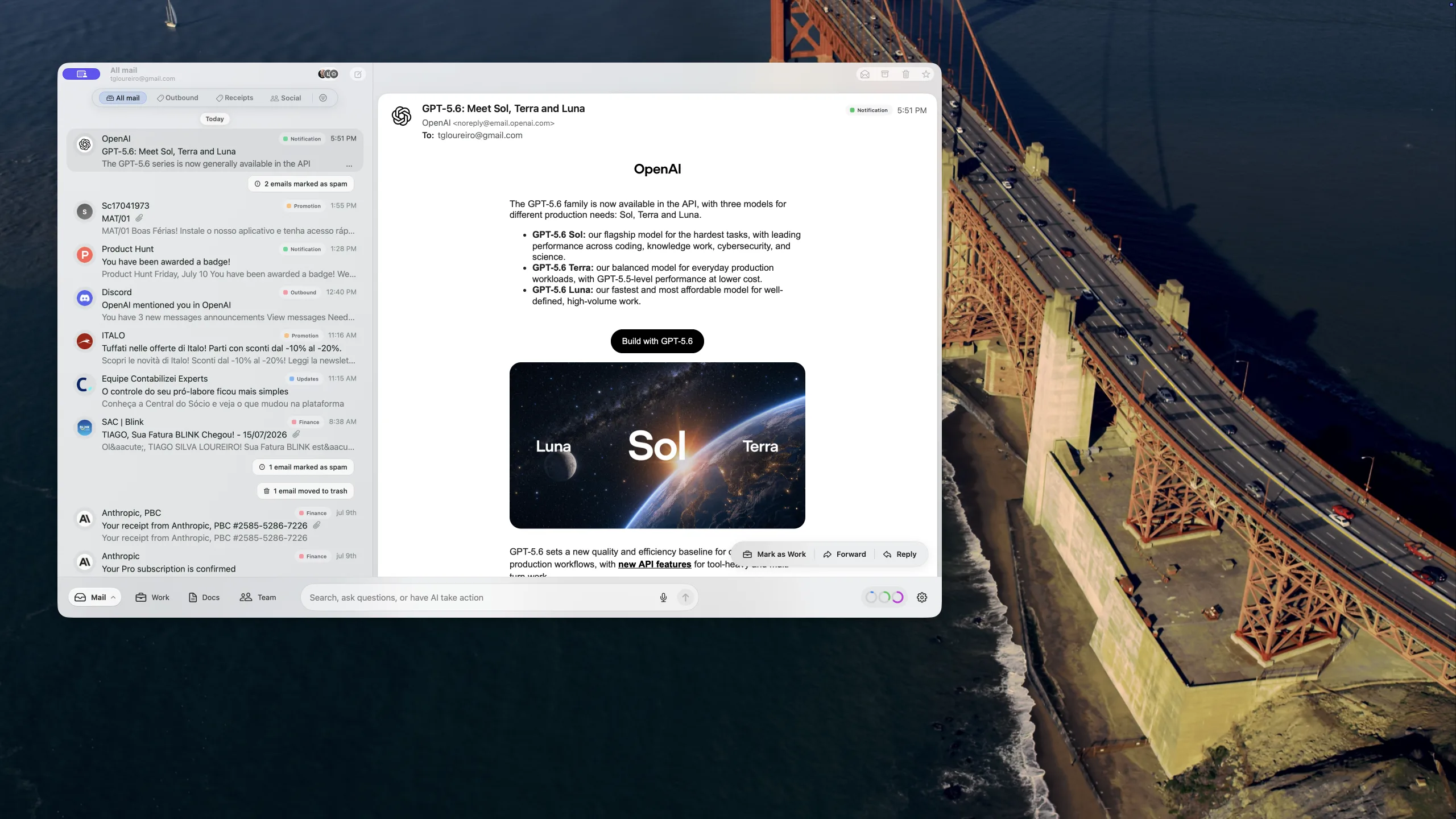
Task: Open the Mail section dropdown
Action: (x=95, y=597)
